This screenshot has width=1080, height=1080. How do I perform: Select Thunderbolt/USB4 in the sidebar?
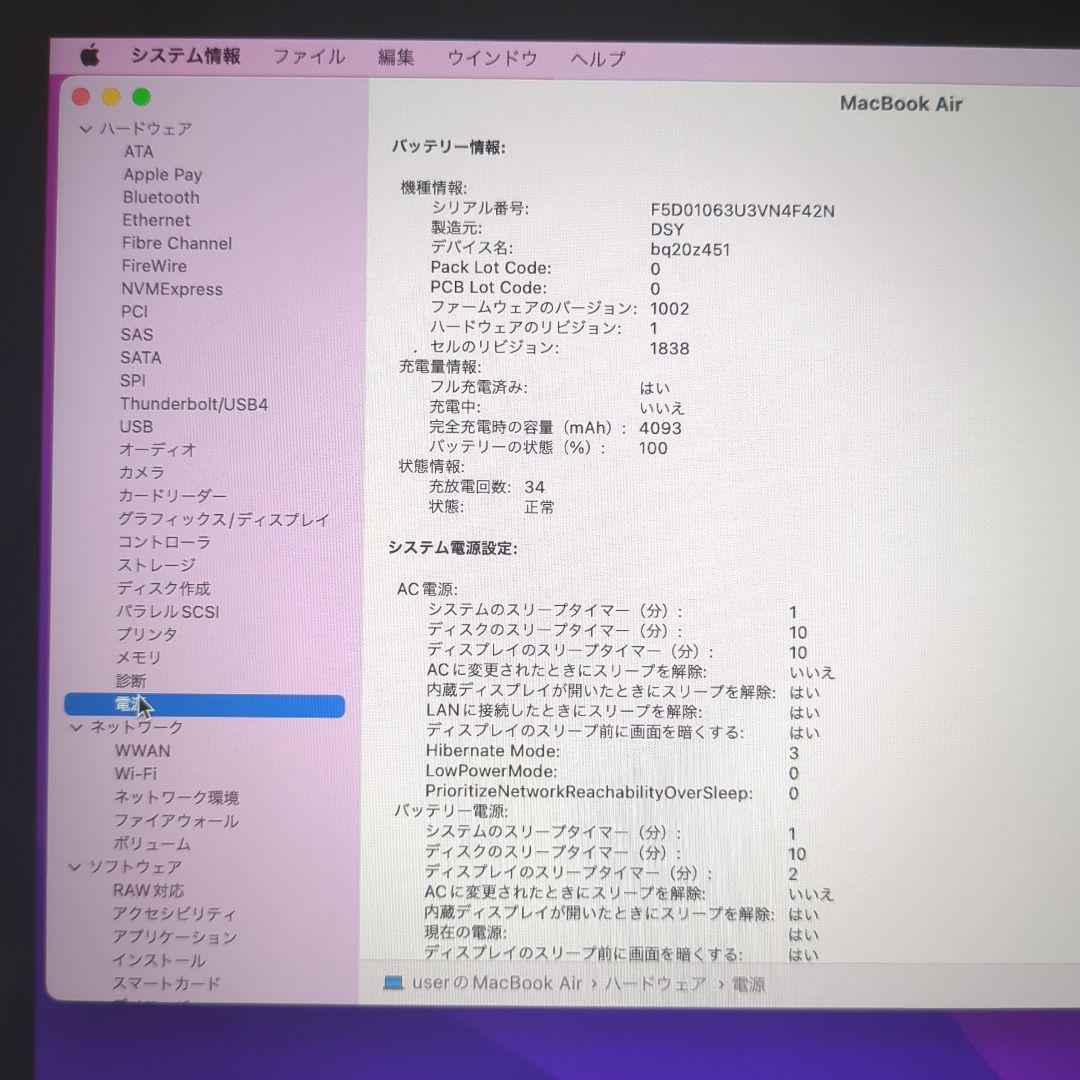point(189,404)
